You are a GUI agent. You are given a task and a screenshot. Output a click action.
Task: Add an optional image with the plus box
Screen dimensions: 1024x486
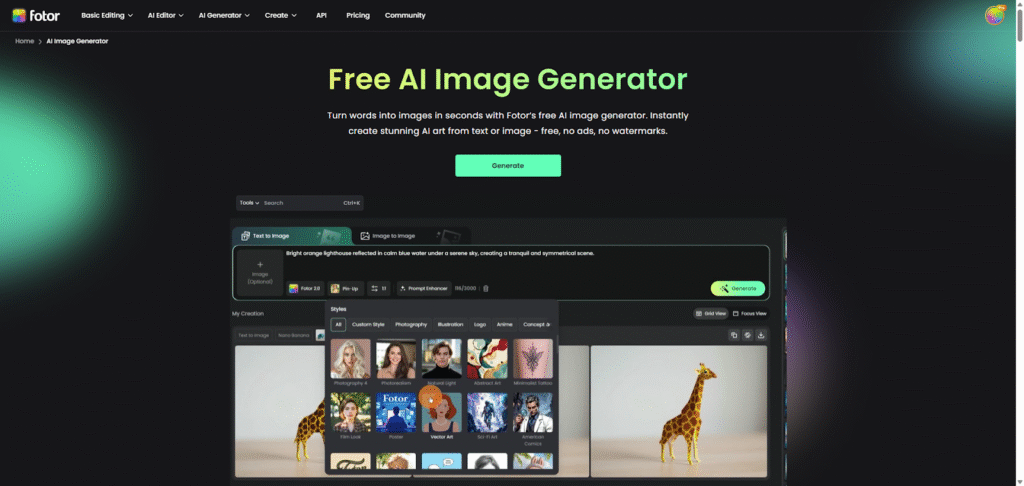pyautogui.click(x=259, y=272)
